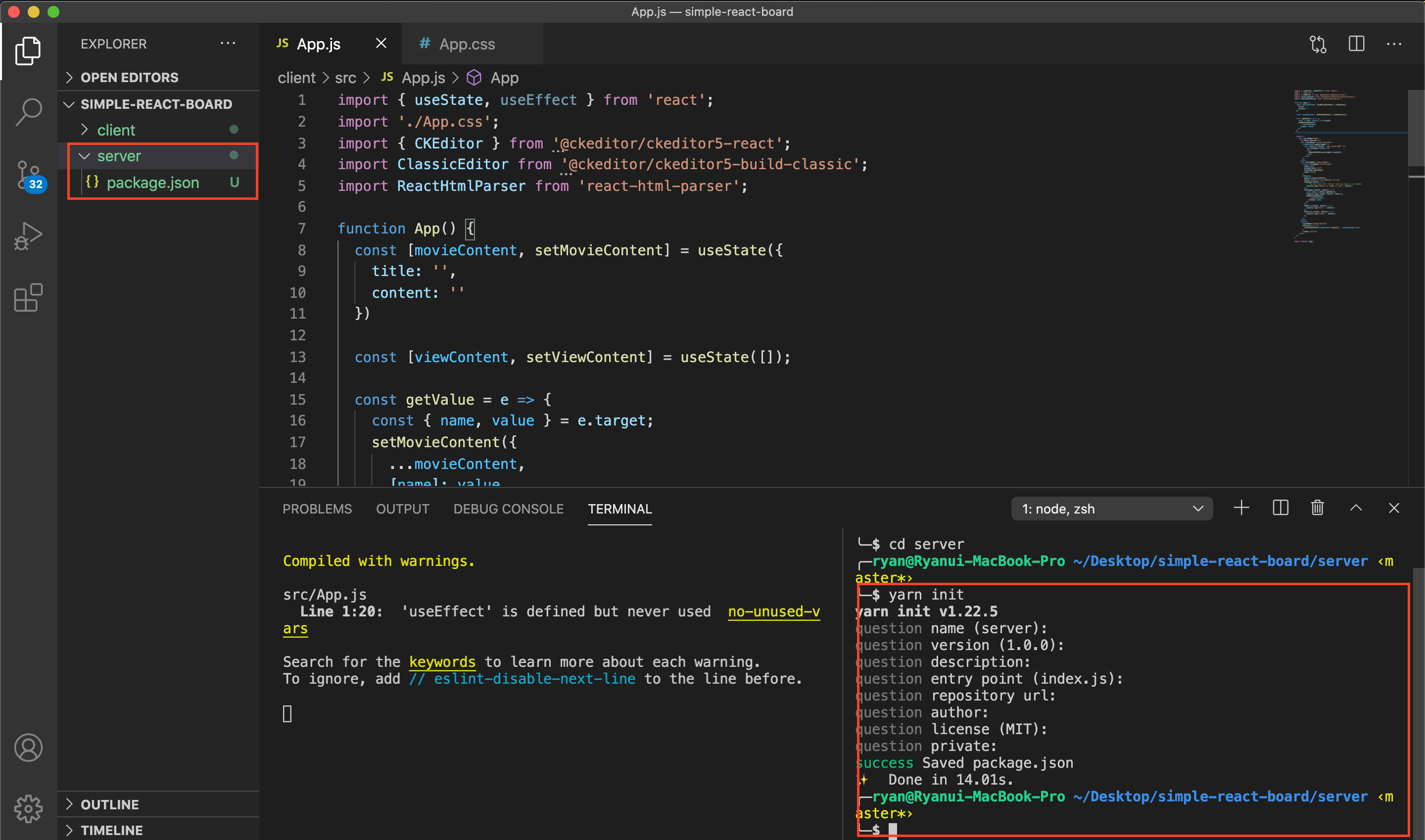Viewport: 1425px width, 840px height.
Task: Click the Accounts icon
Action: [x=28, y=747]
